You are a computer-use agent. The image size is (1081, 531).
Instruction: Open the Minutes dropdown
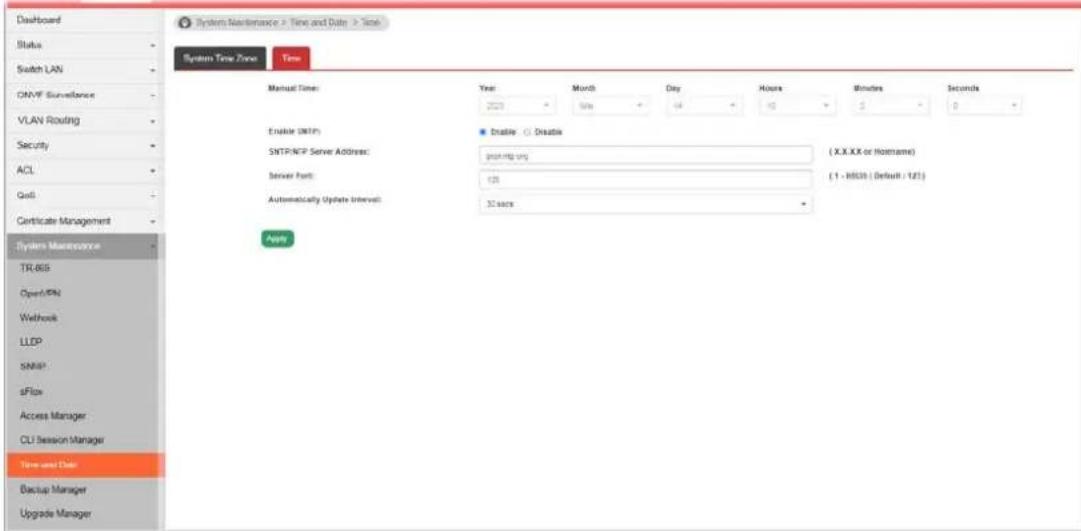[893, 108]
